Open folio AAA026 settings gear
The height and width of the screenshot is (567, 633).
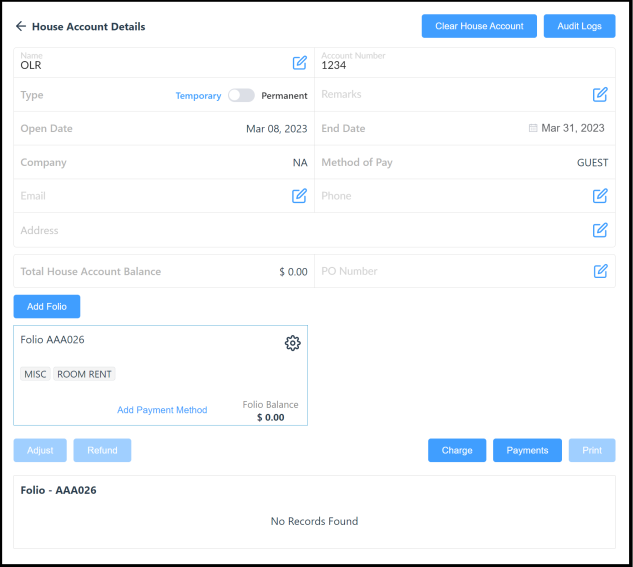point(292,343)
